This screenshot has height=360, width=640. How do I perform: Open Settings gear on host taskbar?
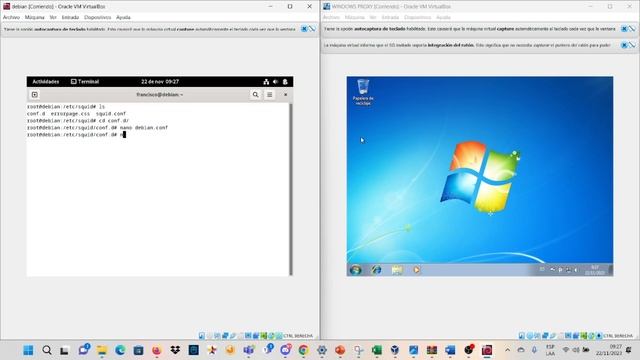[x=322, y=350]
